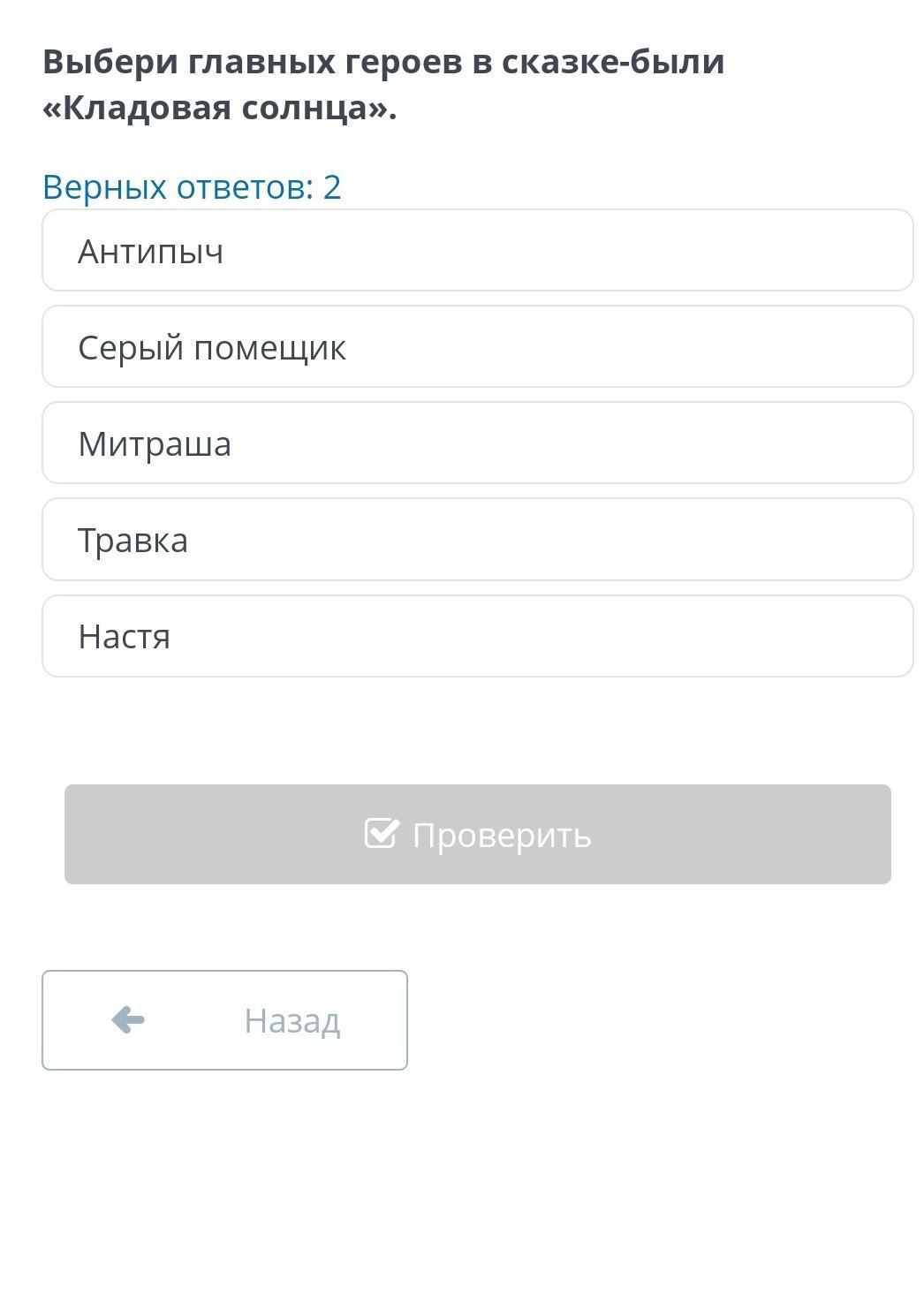Click the 'Верных ответов: 2' hint
924x1302 pixels.
point(191,186)
